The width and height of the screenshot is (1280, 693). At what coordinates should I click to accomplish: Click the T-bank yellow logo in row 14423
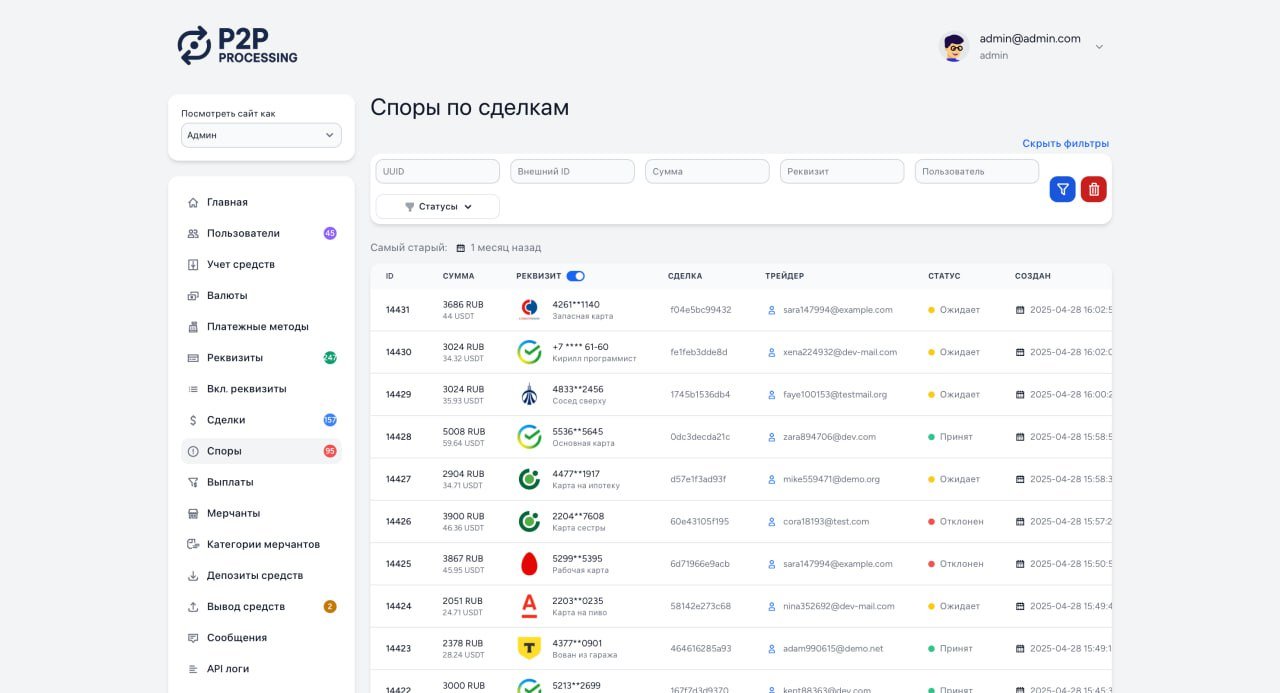(x=529, y=648)
